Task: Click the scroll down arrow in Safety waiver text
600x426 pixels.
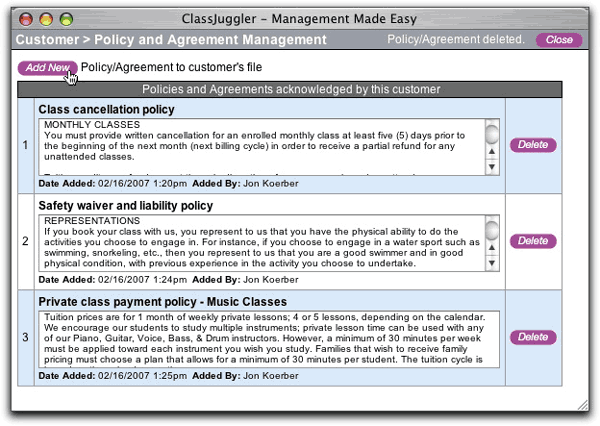Action: click(x=492, y=263)
